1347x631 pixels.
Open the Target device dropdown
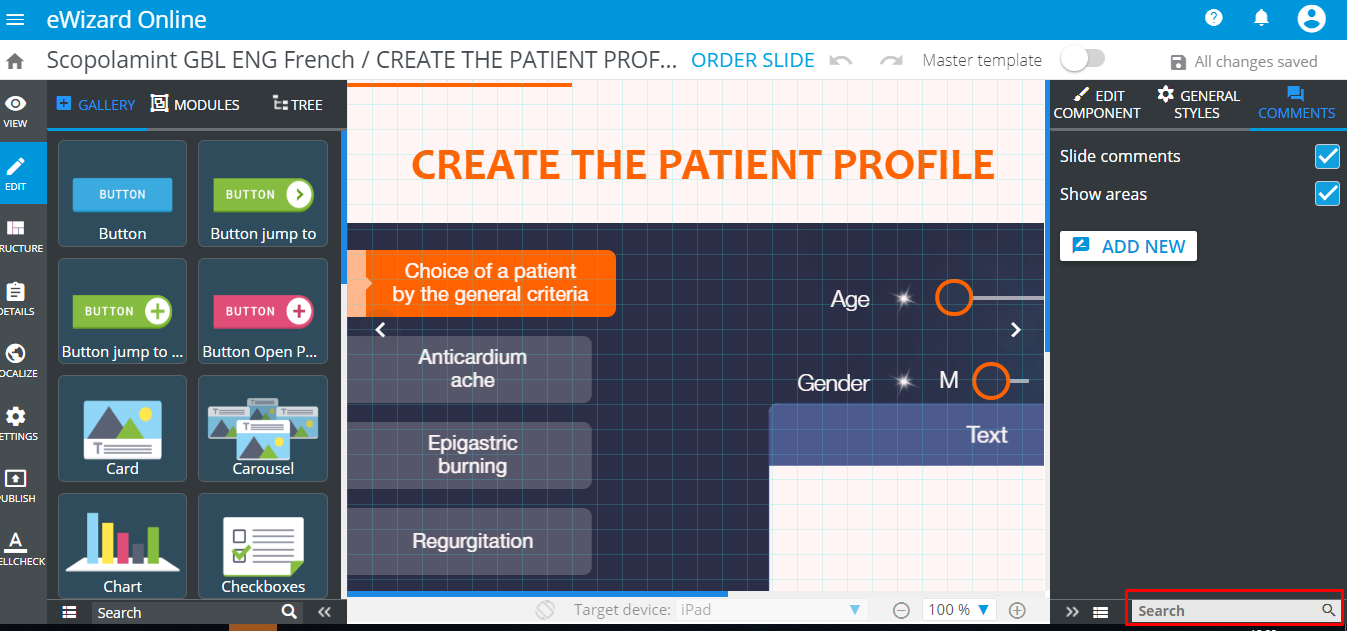tap(770, 610)
